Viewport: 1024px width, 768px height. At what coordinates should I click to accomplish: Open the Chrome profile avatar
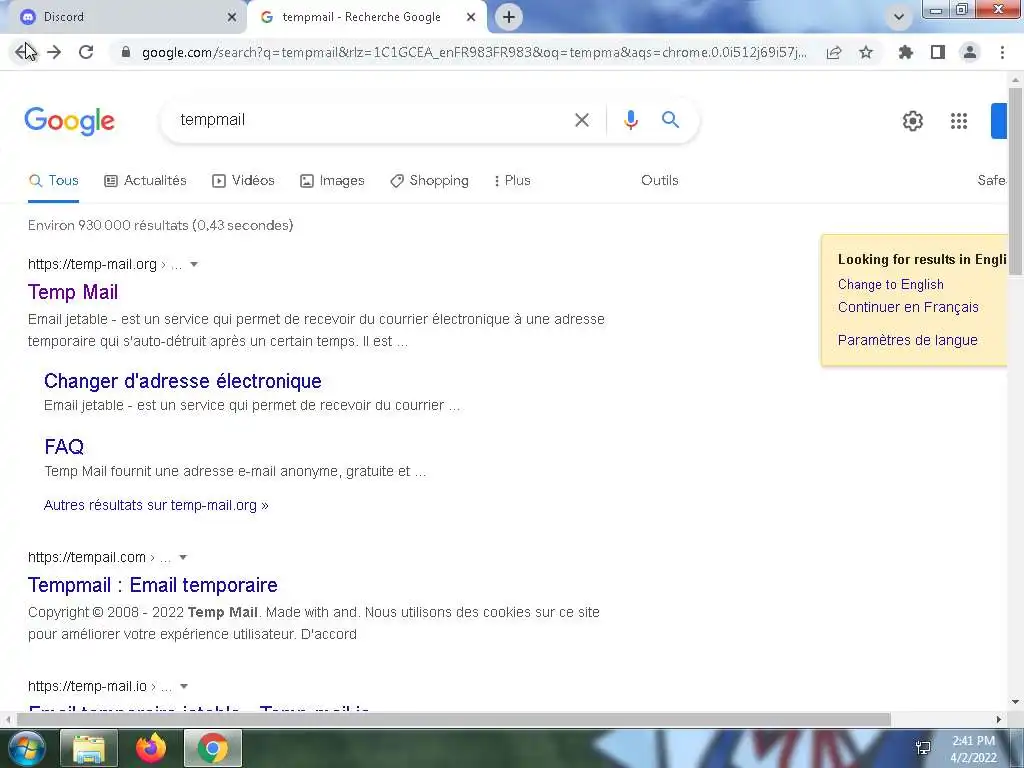pyautogui.click(x=970, y=52)
